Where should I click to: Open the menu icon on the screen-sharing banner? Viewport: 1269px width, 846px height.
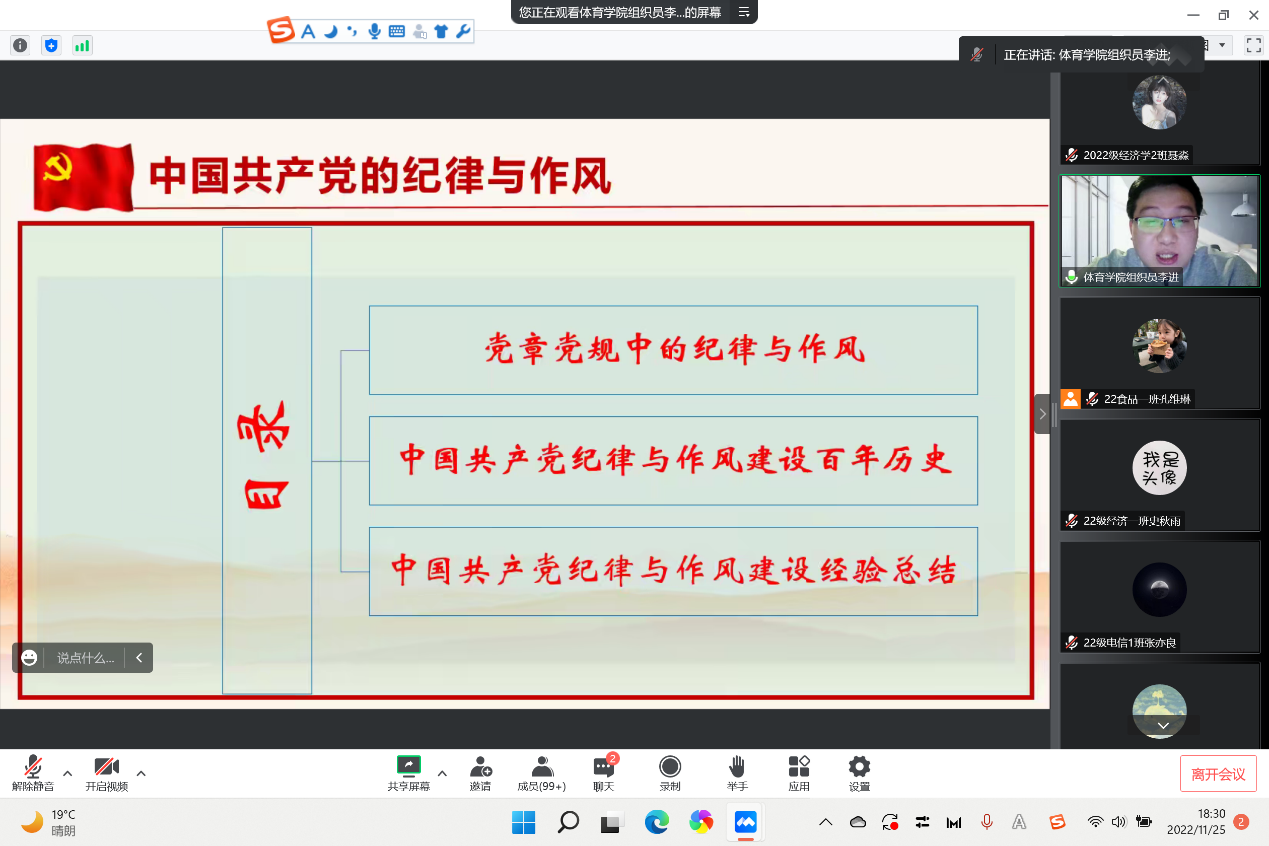click(744, 12)
